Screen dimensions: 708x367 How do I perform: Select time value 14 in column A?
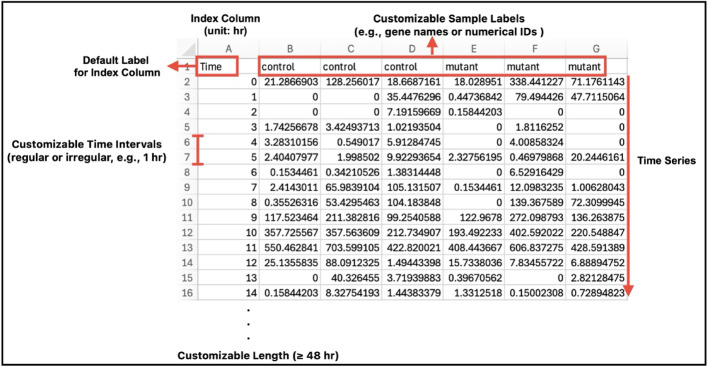point(228,293)
